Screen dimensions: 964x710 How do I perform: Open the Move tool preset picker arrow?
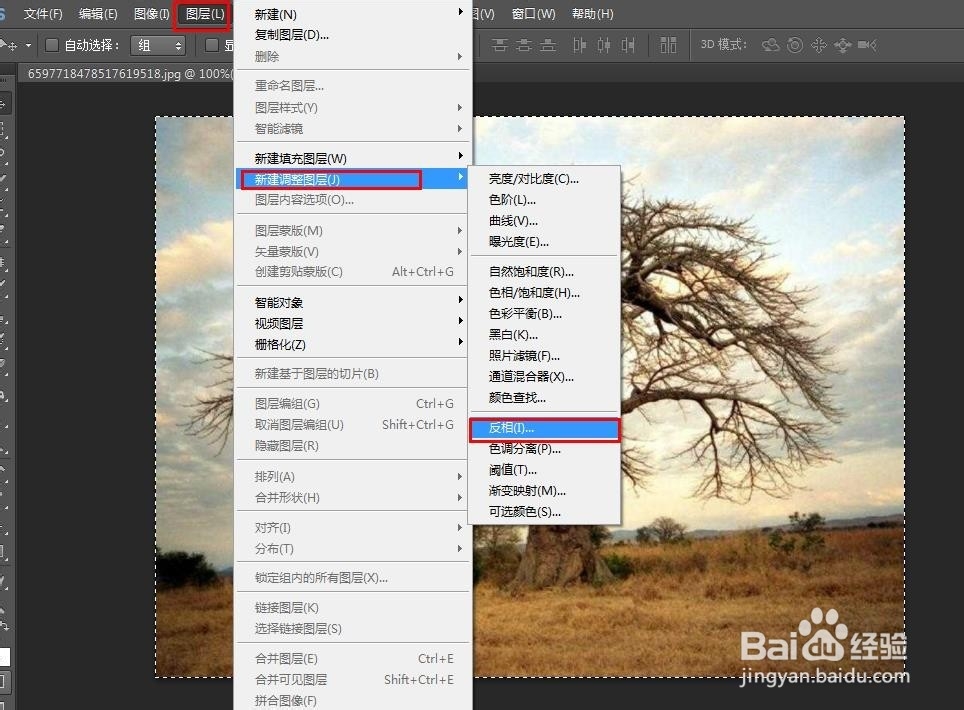(x=28, y=45)
